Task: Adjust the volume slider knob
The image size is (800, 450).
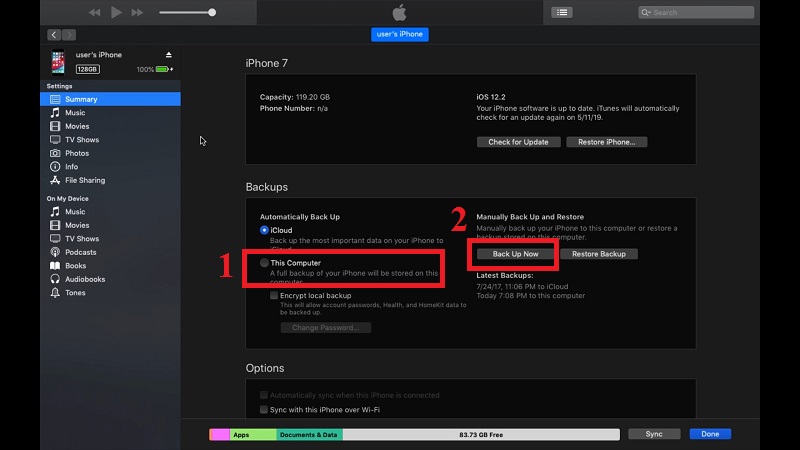Action: coord(212,12)
